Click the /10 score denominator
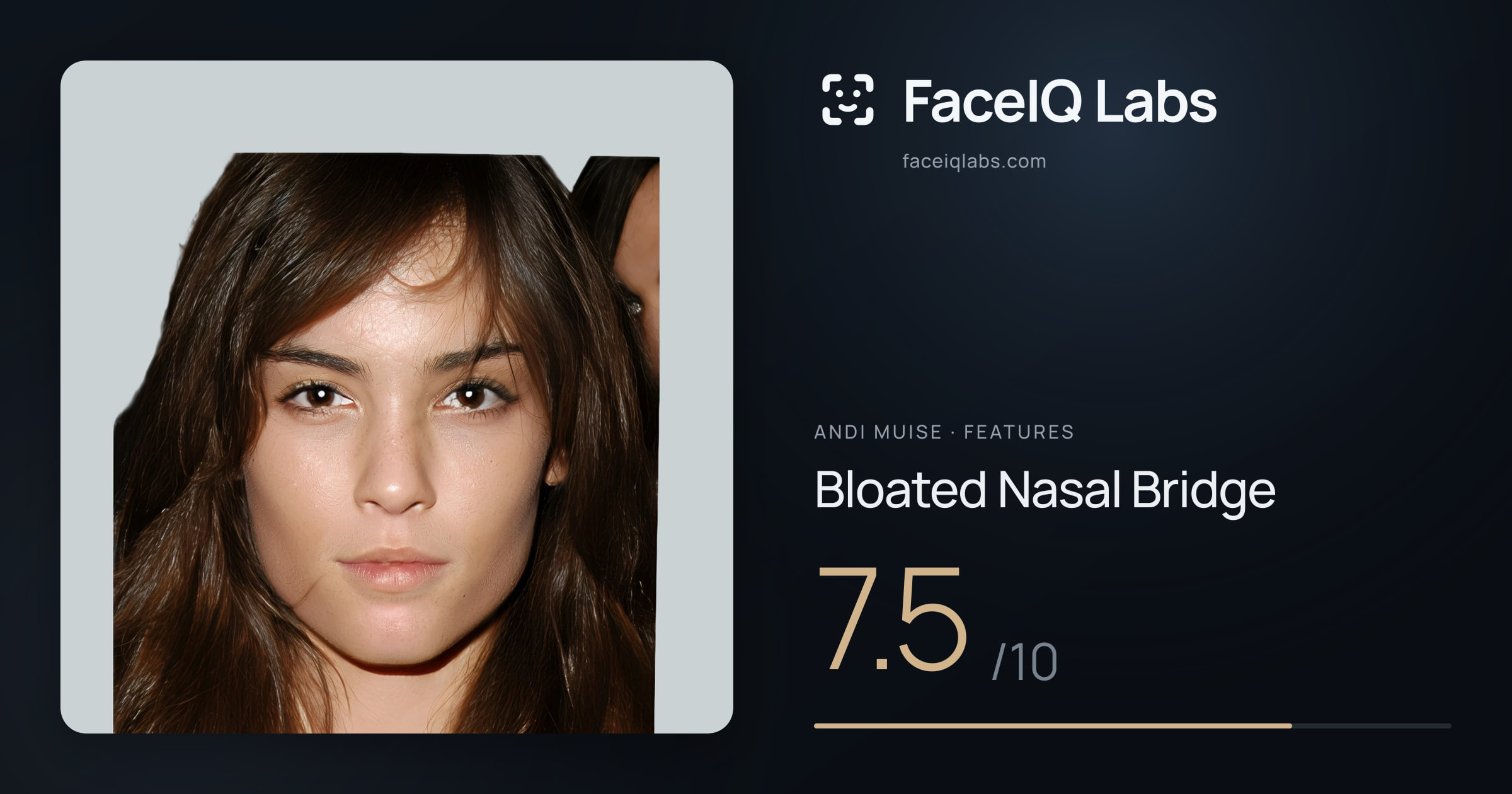This screenshot has height=794, width=1512. pos(1024,662)
